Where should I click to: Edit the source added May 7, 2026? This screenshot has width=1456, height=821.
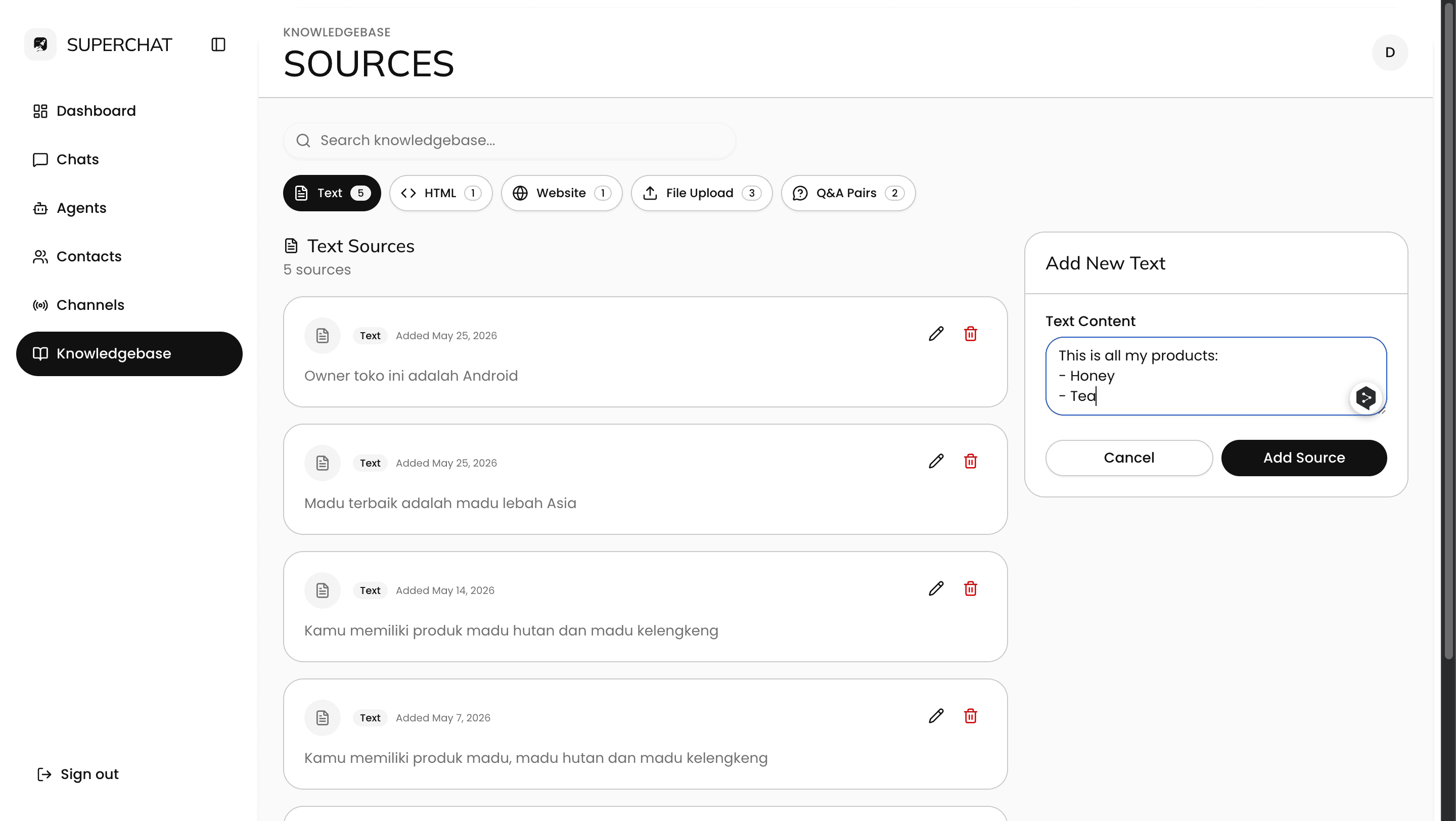pos(936,716)
